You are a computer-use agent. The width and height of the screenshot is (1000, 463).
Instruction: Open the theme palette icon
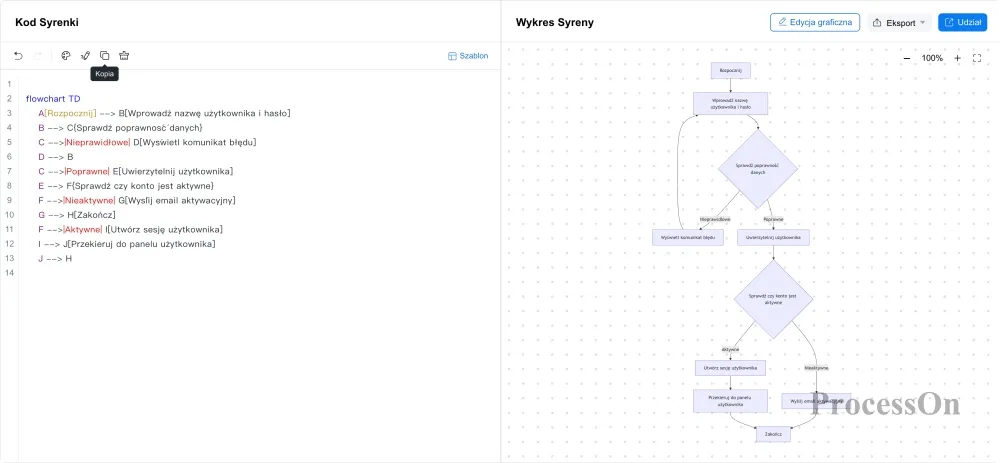click(x=66, y=55)
